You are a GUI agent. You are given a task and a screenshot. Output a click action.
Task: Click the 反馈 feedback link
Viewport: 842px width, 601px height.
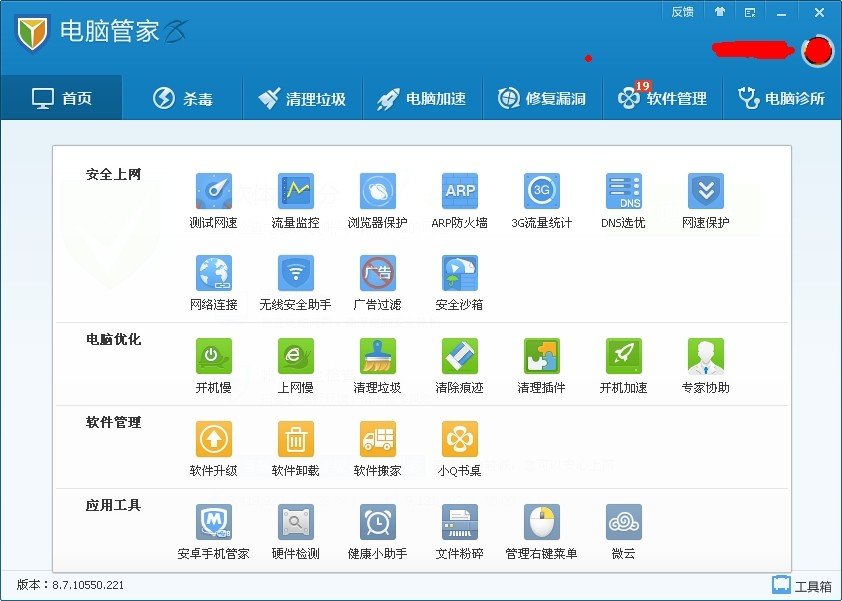click(x=683, y=12)
